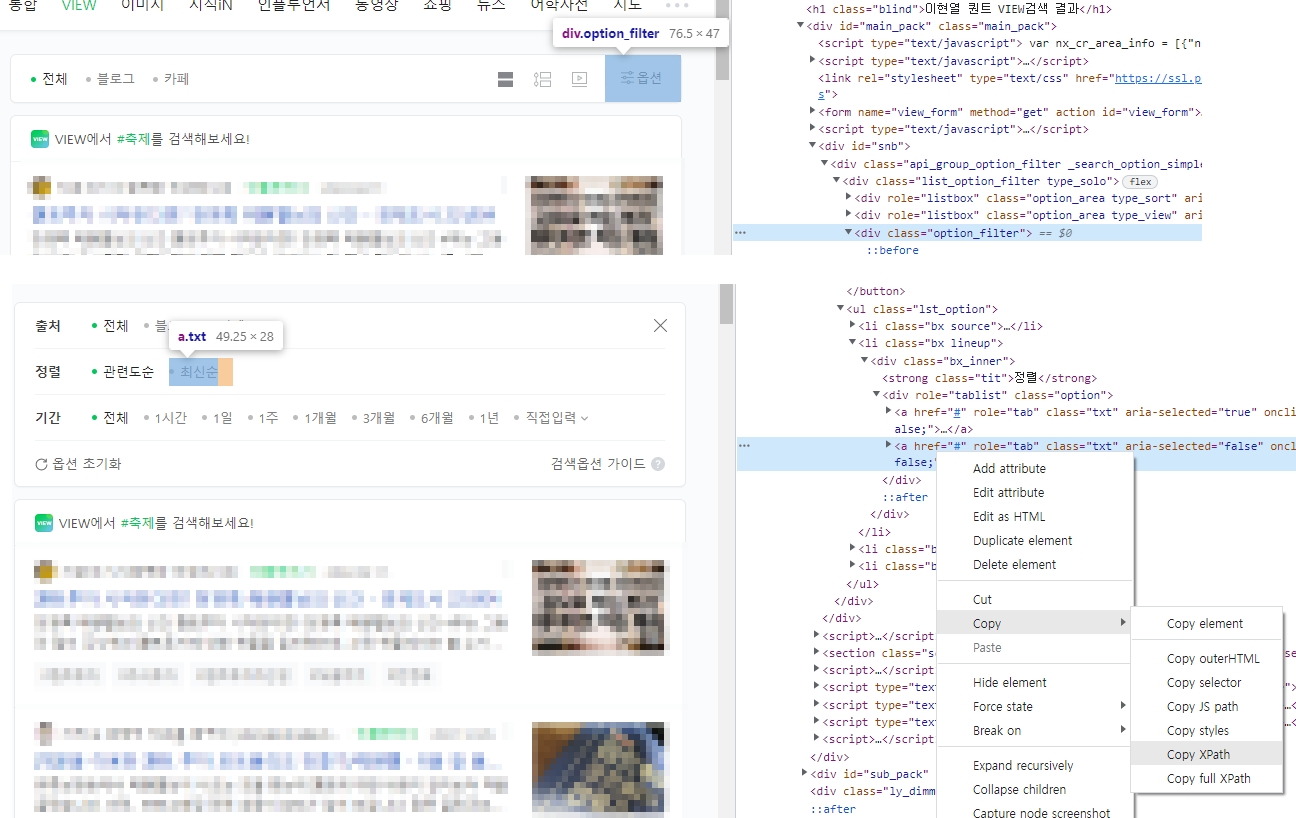Collapse the list_option_filter type_solo node
Image resolution: width=1296 pixels, height=818 pixels.
(837, 181)
